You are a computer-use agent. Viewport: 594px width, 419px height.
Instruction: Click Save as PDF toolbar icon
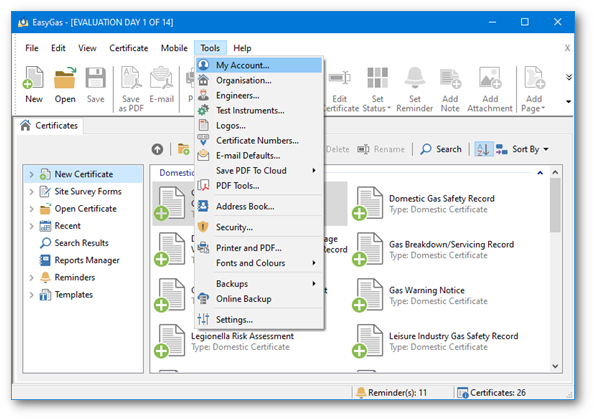(131, 89)
